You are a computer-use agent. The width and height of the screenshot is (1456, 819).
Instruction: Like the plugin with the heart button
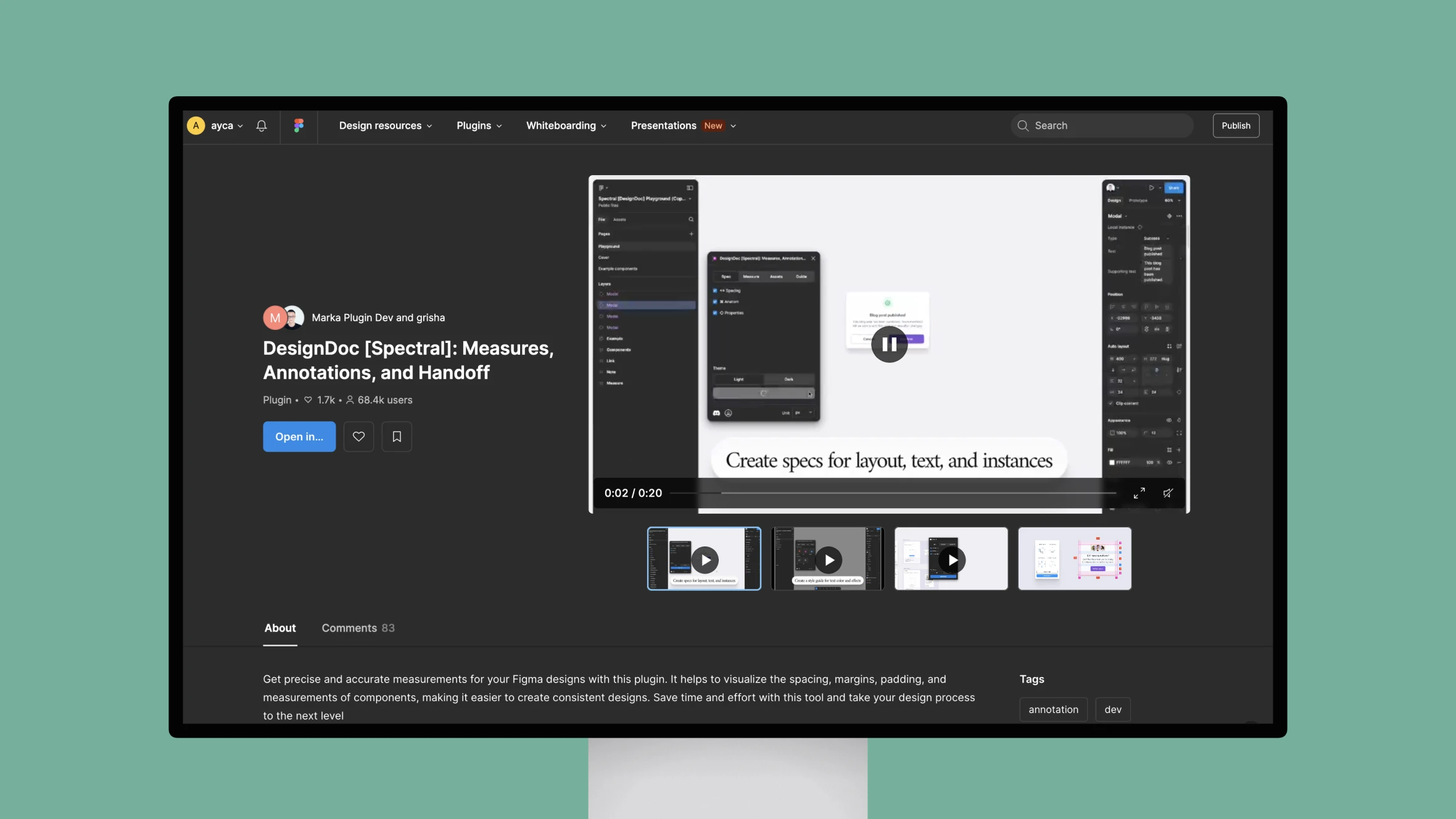(358, 437)
